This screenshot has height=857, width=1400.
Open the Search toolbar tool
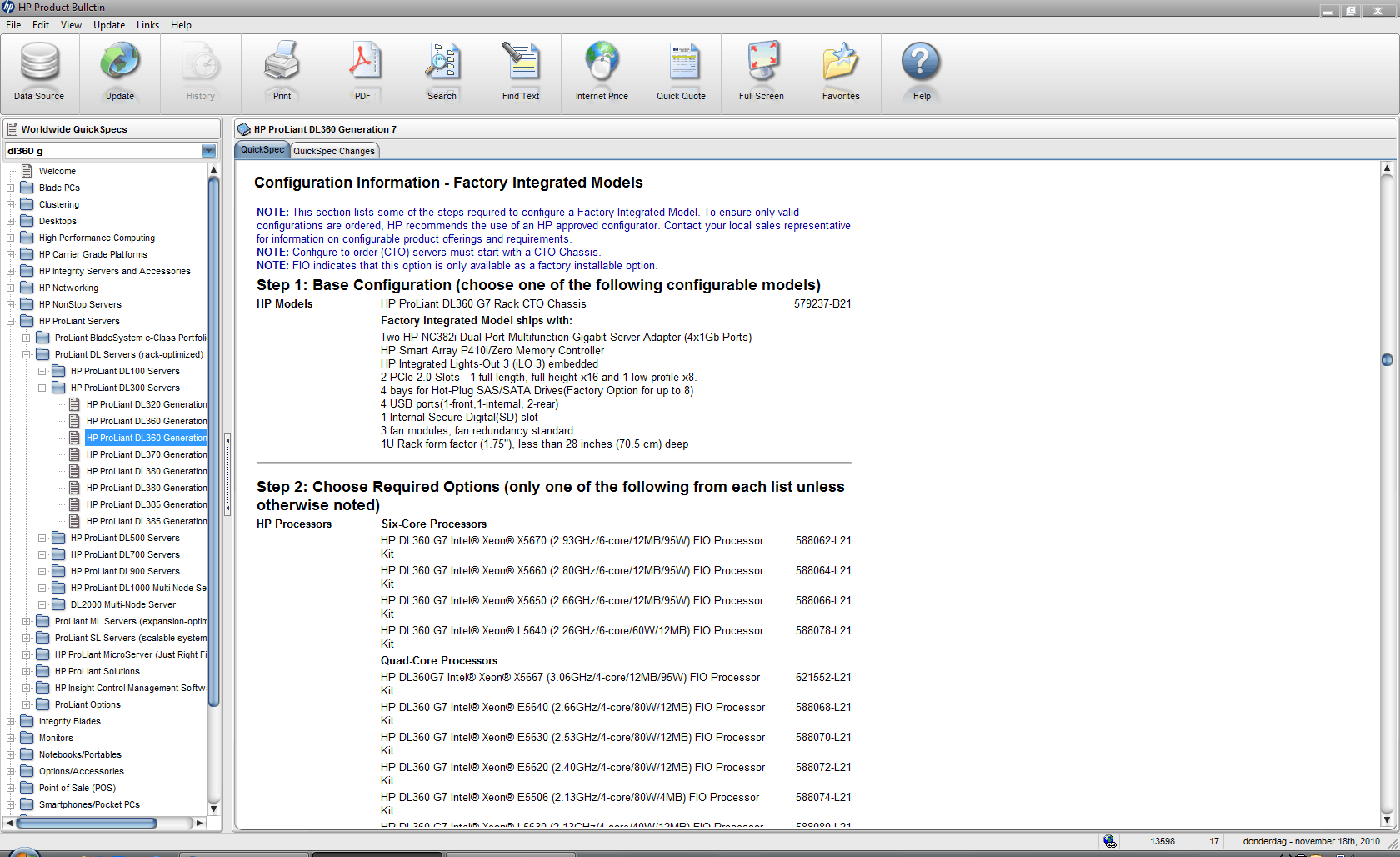(x=442, y=63)
